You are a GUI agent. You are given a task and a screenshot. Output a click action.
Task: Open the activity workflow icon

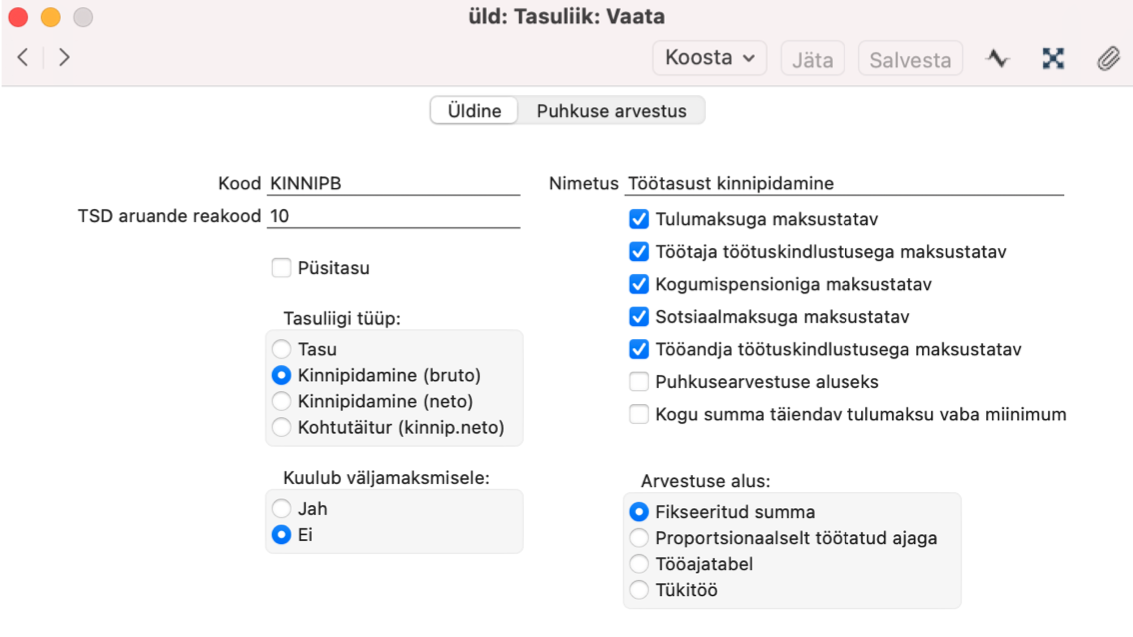point(998,58)
